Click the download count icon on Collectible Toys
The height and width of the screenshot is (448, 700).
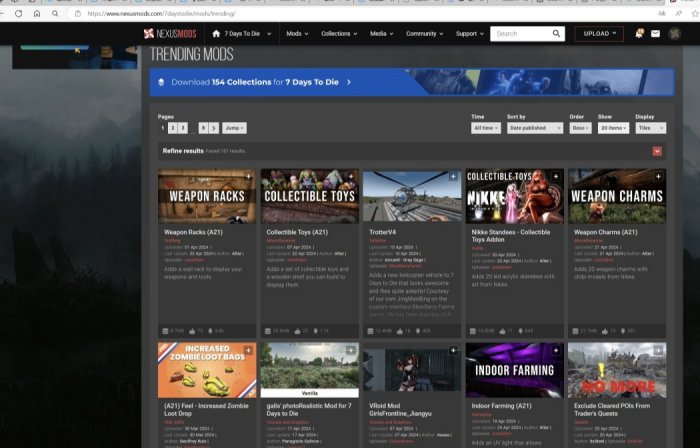pyautogui.click(x=315, y=331)
